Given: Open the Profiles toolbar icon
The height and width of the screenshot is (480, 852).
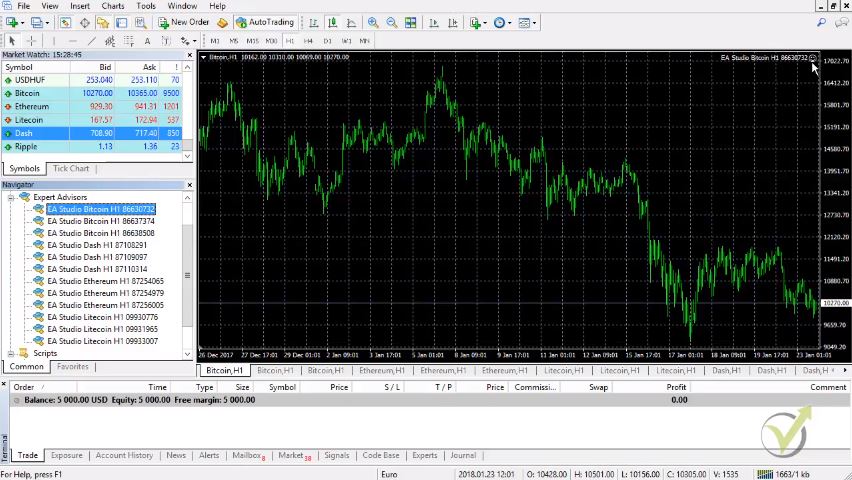Looking at the screenshot, I should [x=36, y=23].
